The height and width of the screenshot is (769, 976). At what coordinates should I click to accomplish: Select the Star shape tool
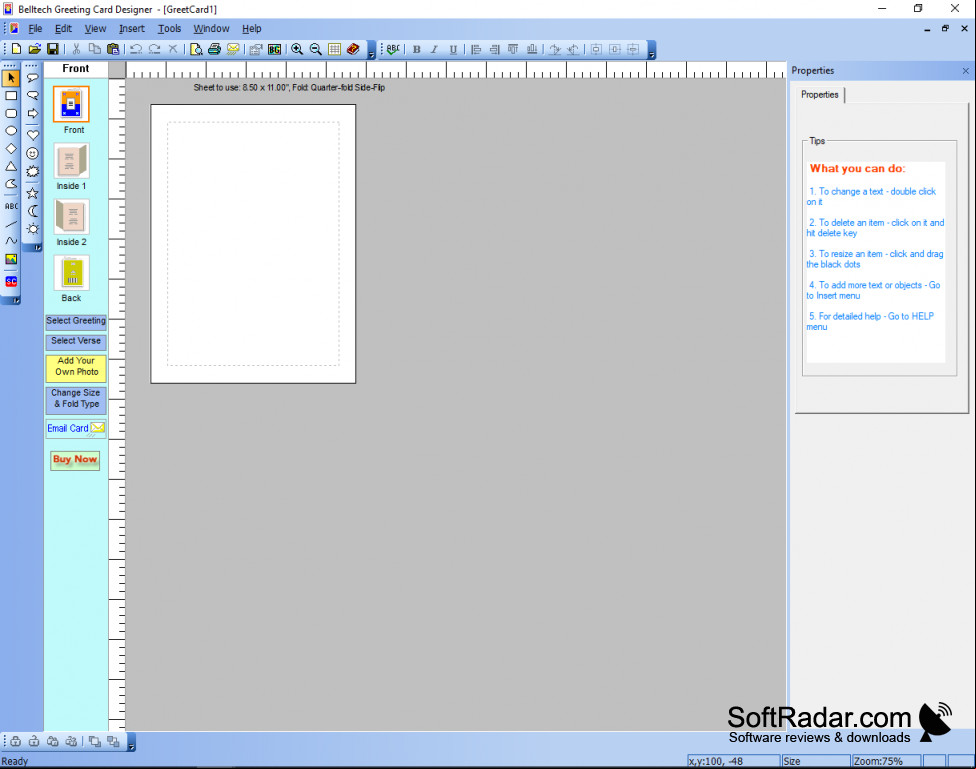tap(32, 194)
